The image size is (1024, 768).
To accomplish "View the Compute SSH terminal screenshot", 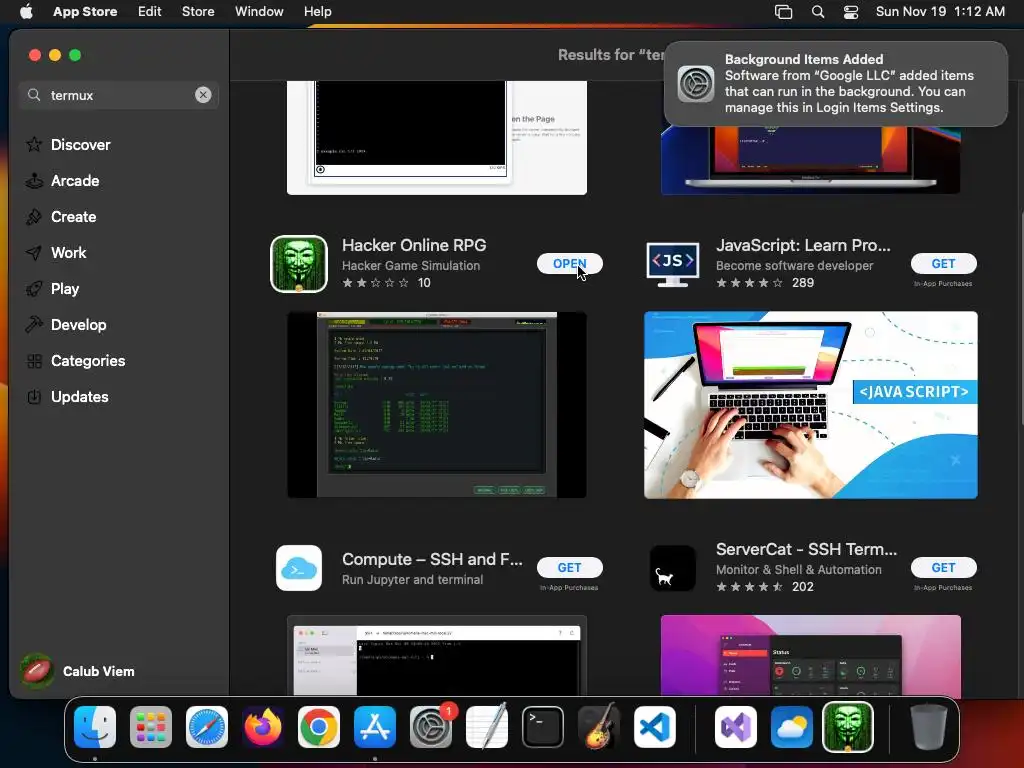I will 437,656.
